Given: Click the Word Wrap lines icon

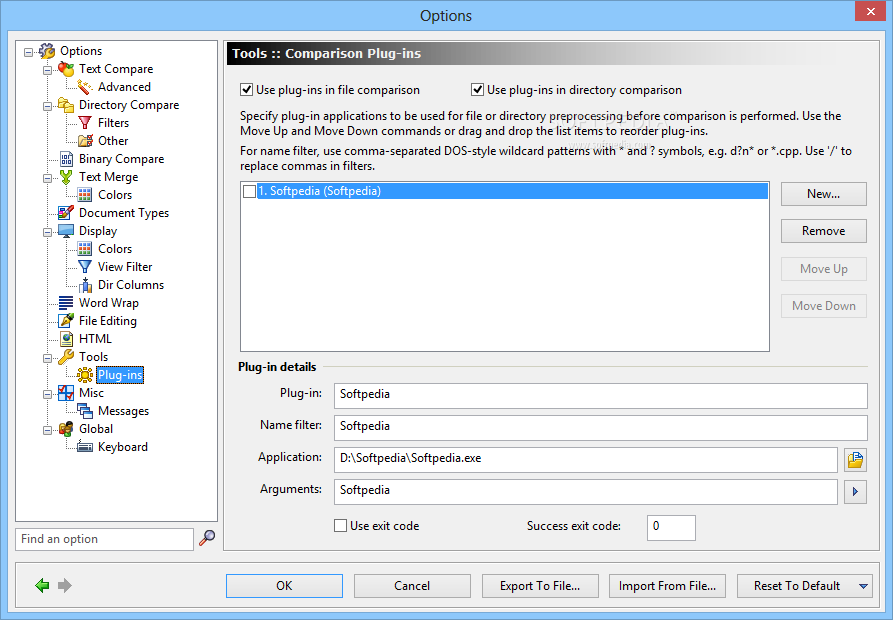Looking at the screenshot, I should pyautogui.click(x=66, y=303).
